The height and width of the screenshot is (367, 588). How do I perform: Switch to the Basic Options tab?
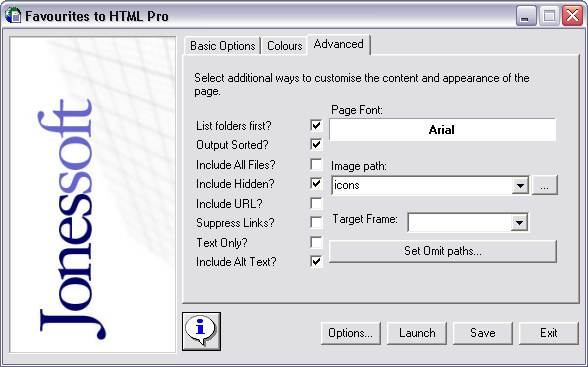click(x=222, y=46)
